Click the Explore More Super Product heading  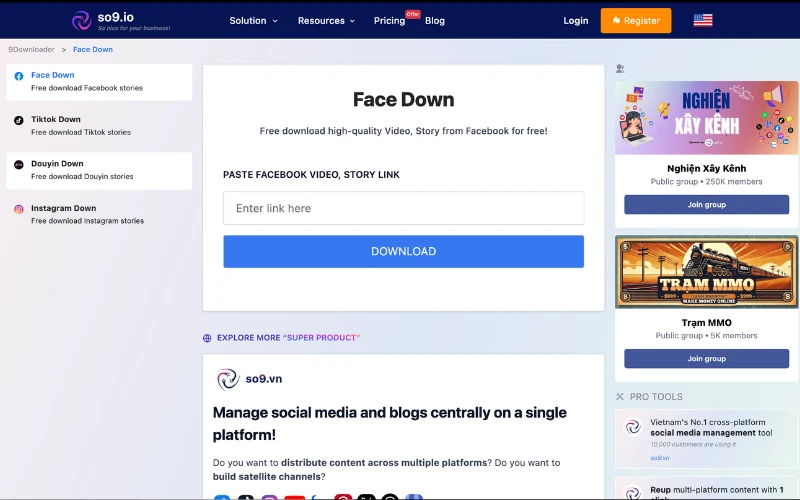[288, 338]
